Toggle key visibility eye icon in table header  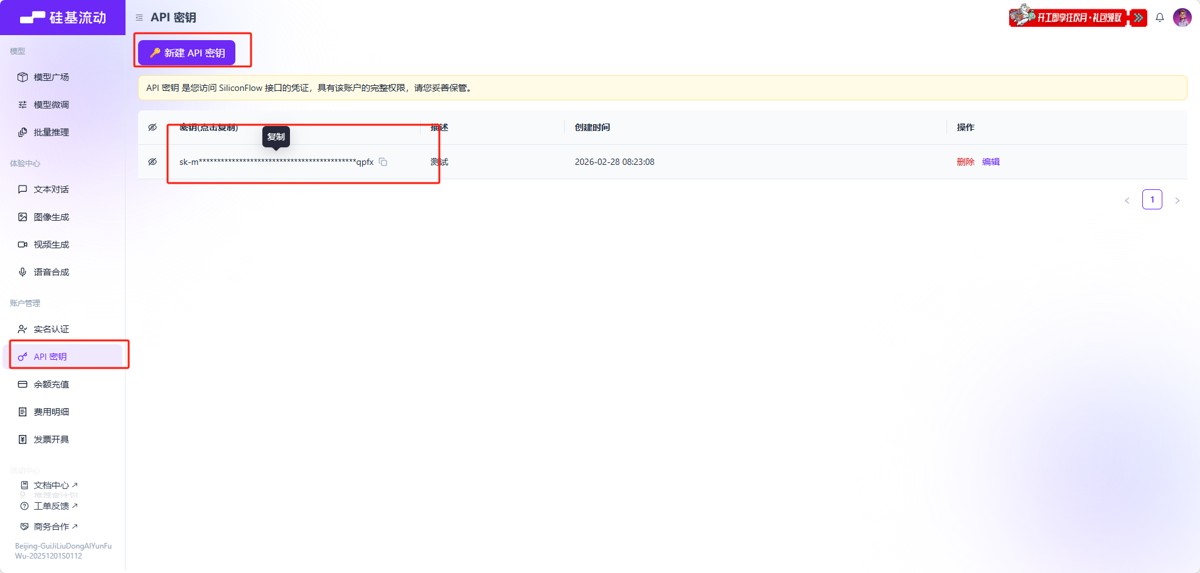point(153,127)
